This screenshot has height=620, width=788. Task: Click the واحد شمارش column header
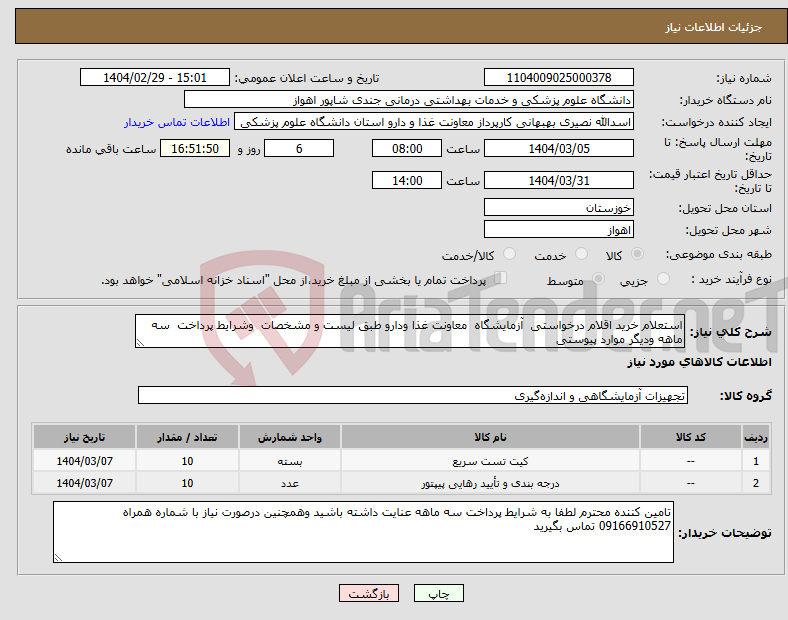(x=290, y=437)
